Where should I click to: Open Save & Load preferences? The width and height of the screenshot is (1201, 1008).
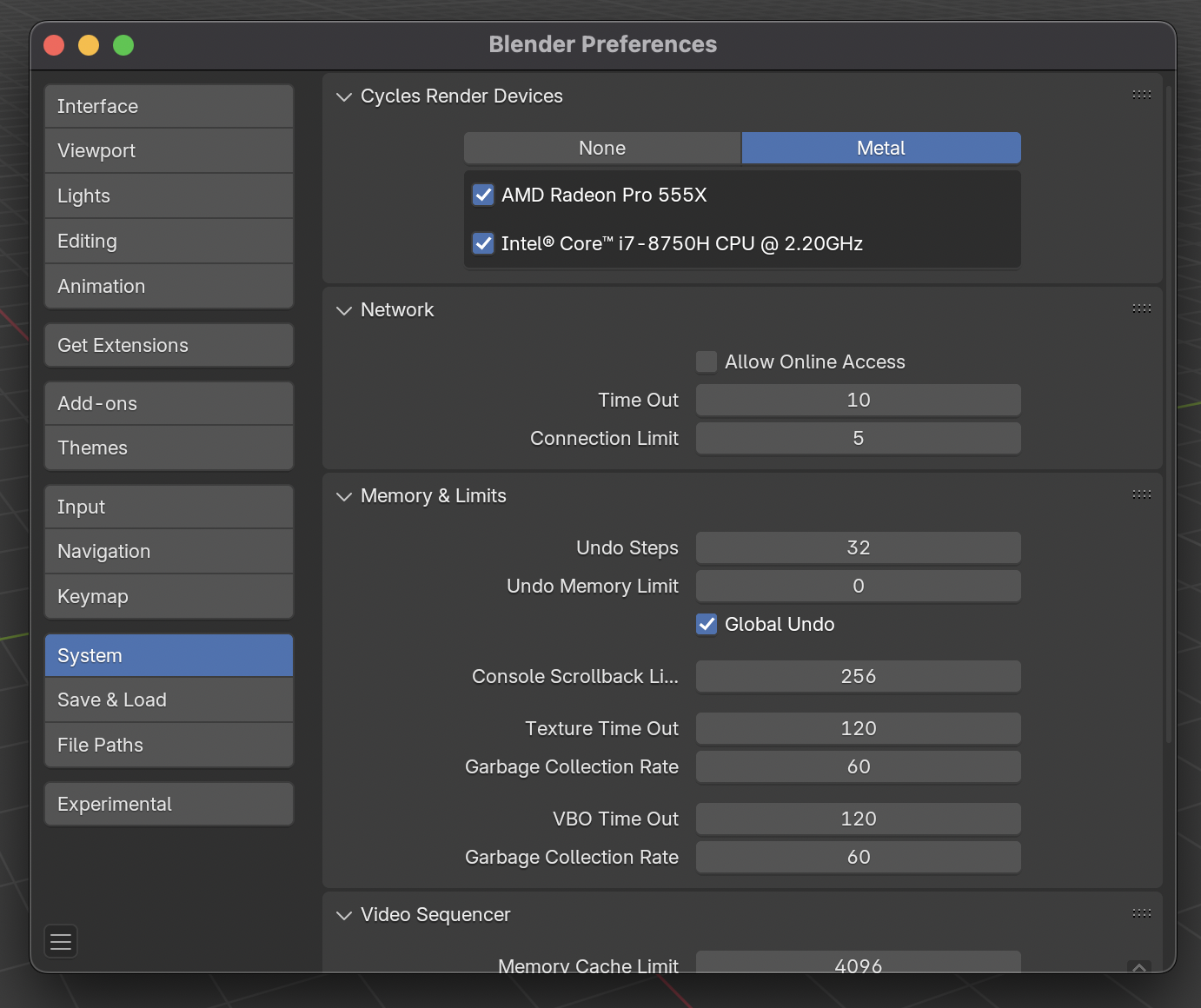coord(169,700)
